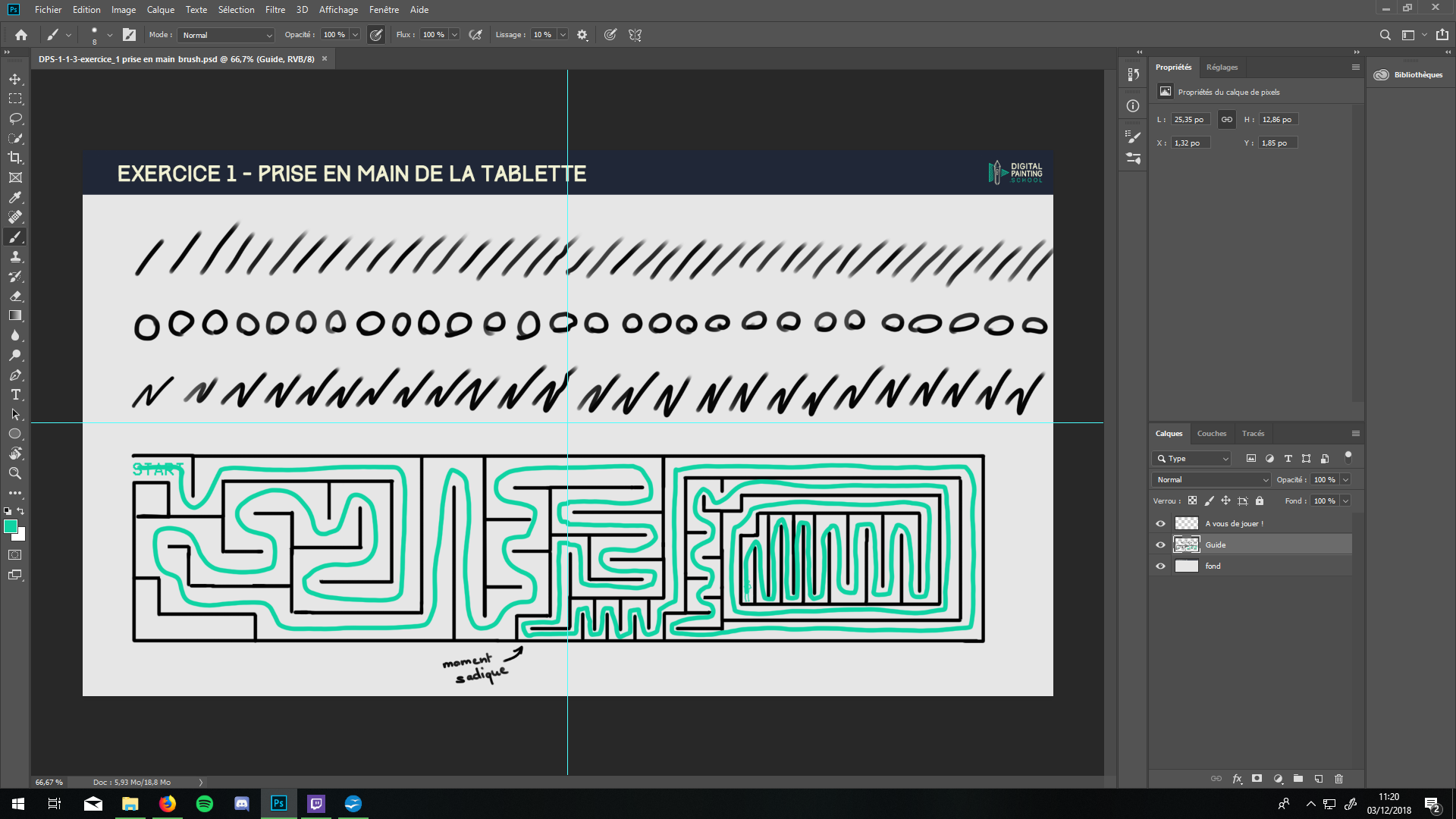Click the width L input field

(x=1190, y=119)
